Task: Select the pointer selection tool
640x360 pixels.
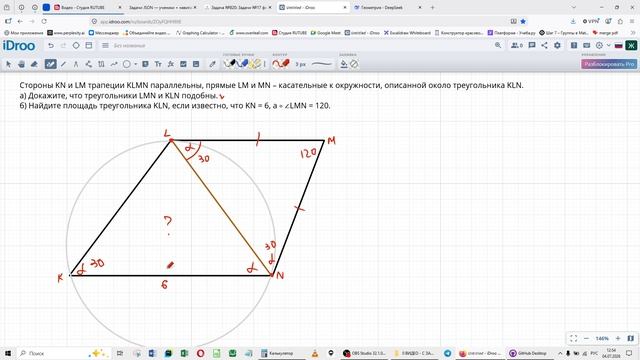Action: [x=8, y=64]
